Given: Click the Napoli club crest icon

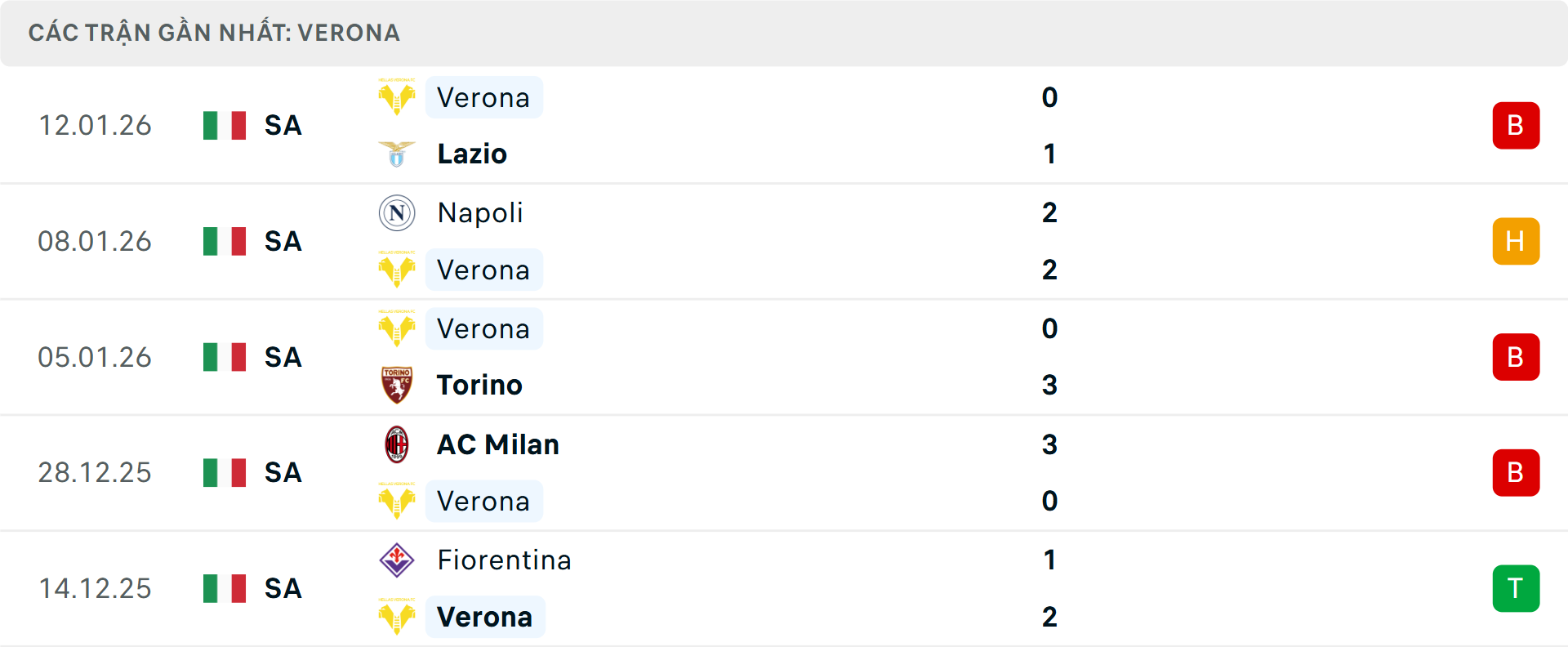Looking at the screenshot, I should (397, 213).
